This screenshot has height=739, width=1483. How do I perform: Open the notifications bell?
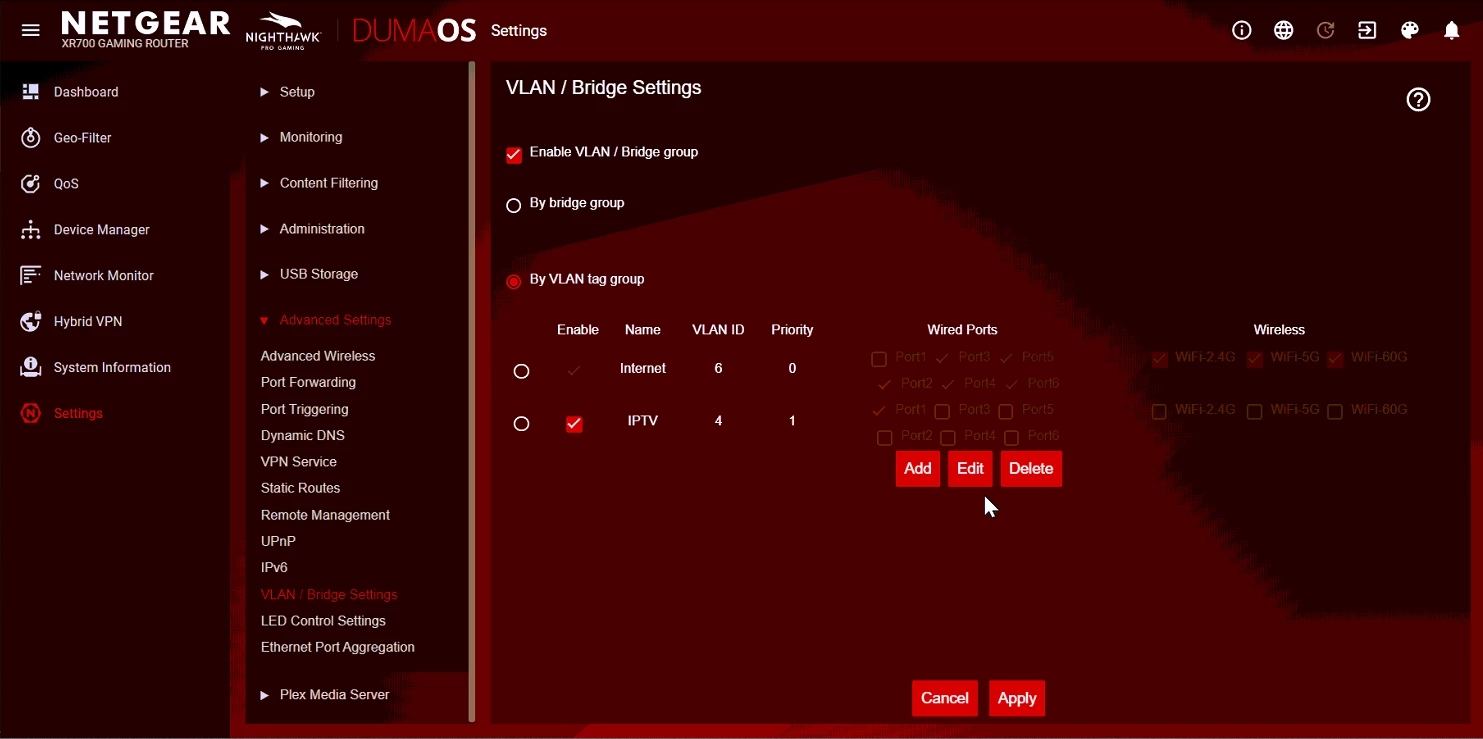[x=1452, y=30]
